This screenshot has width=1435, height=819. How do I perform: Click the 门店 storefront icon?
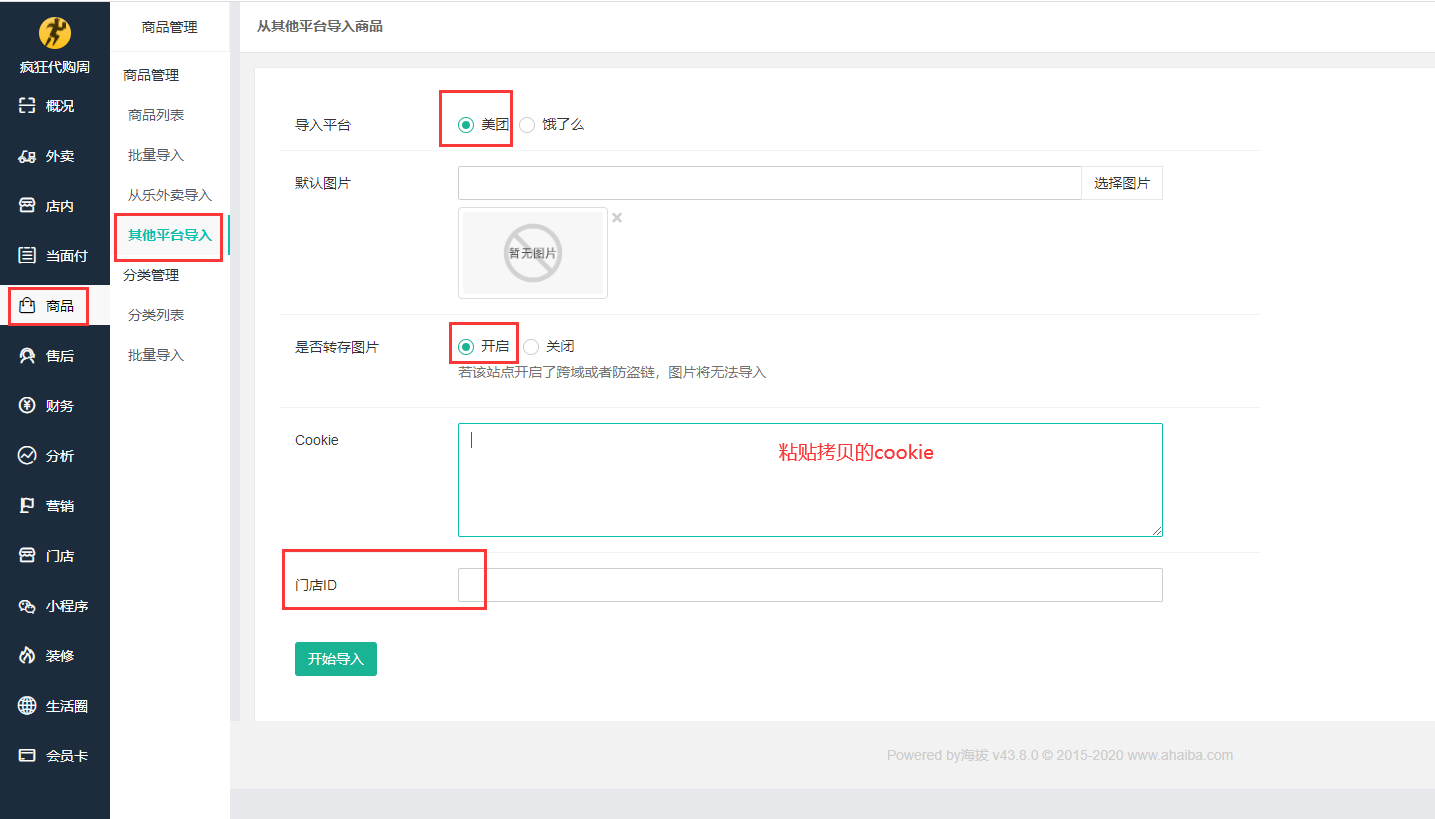click(x=28, y=556)
